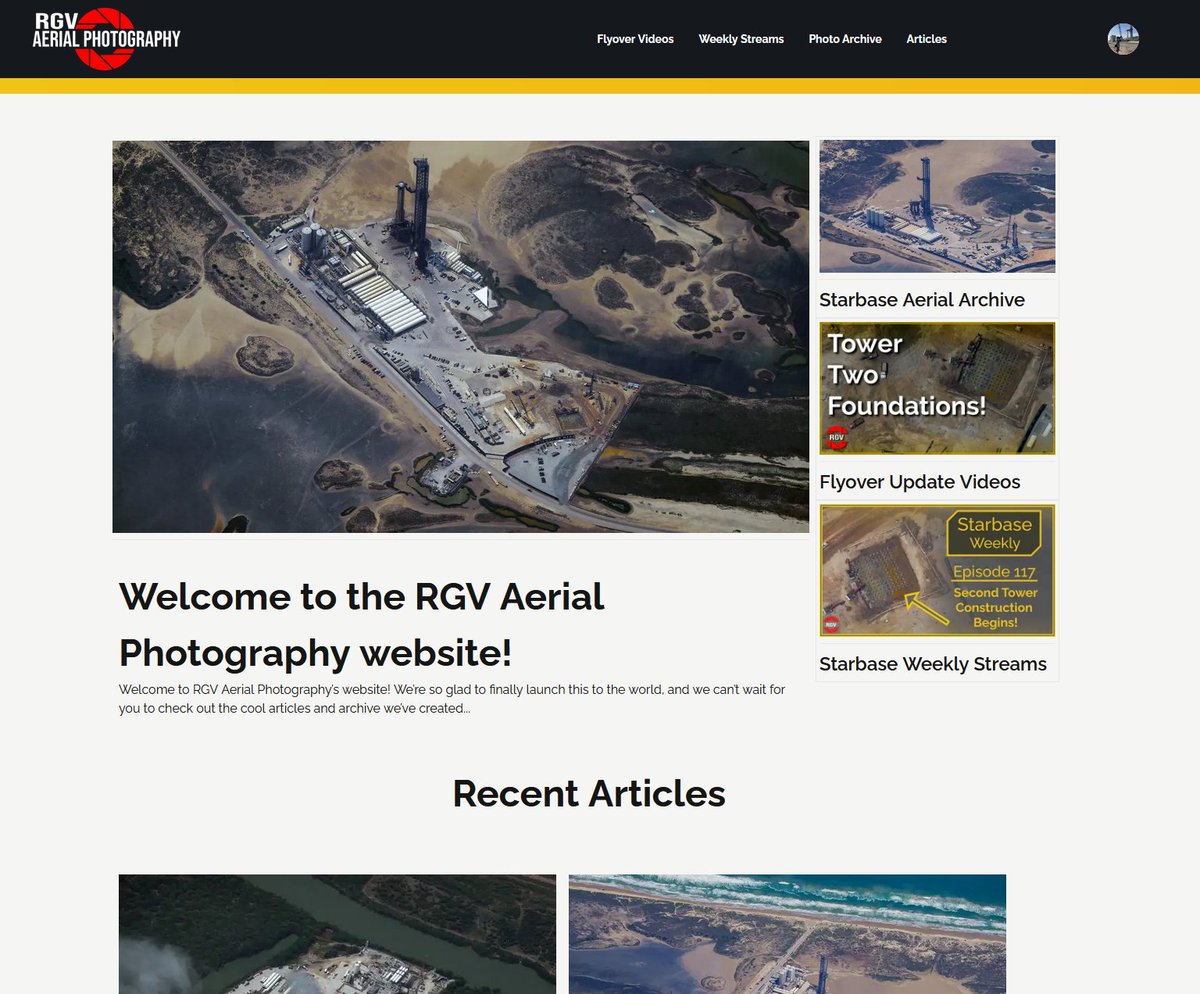Open the large Starbase aerial hero image
Image resolution: width=1200 pixels, height=994 pixels.
[461, 336]
